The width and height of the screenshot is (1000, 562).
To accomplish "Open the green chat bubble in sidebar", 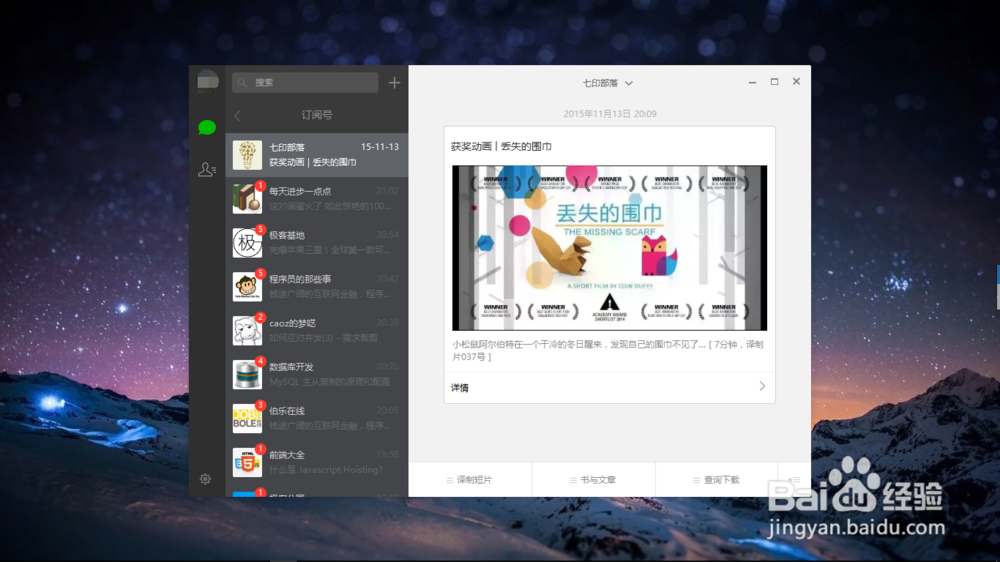I will pyautogui.click(x=207, y=128).
